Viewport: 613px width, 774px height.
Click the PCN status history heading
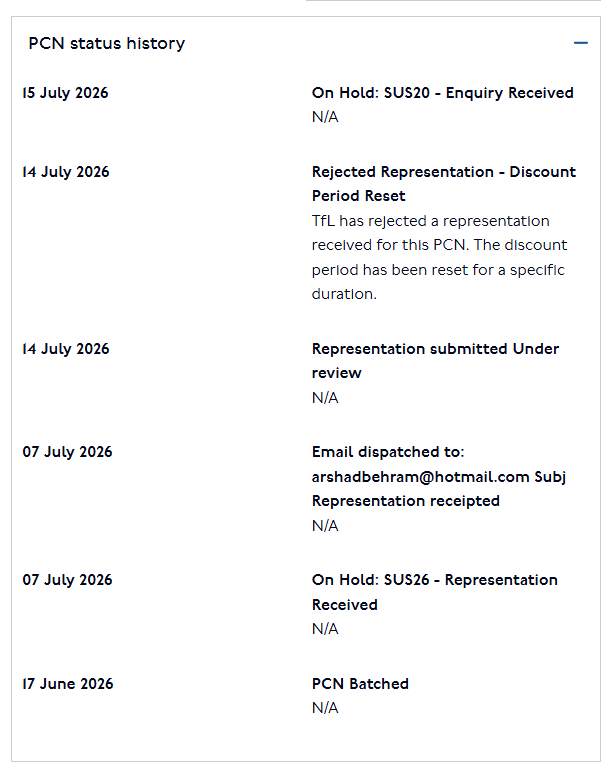[107, 43]
